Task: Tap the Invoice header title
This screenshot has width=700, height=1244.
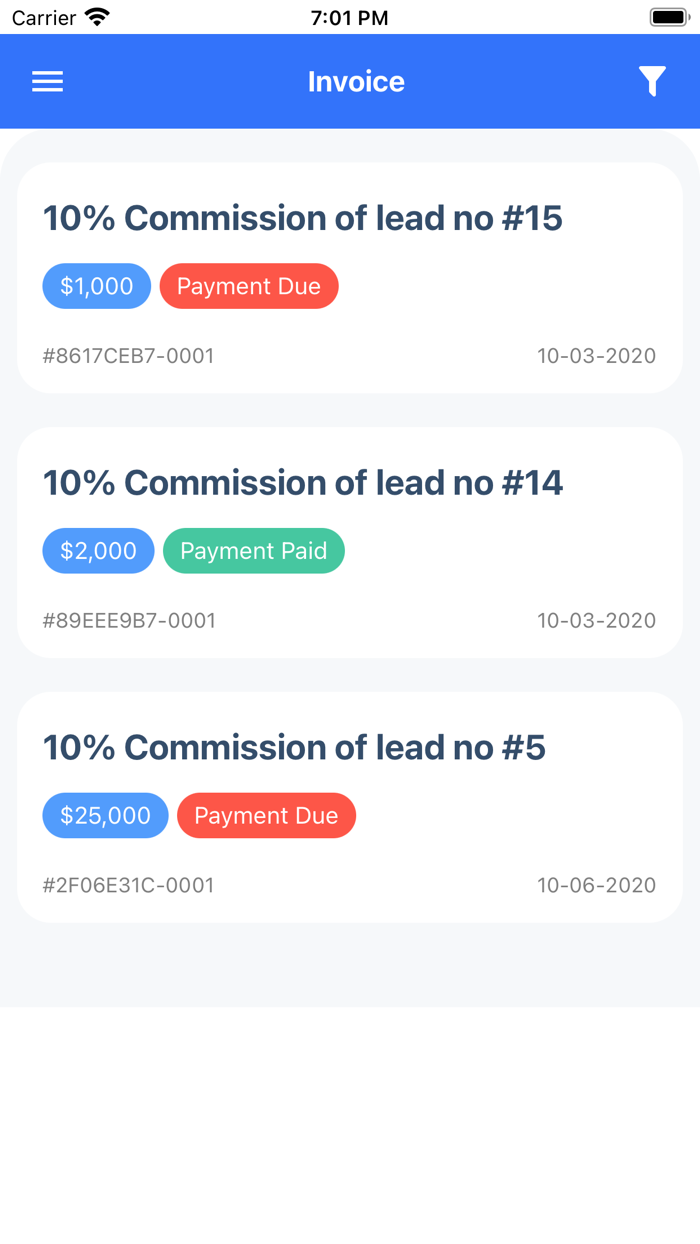Action: (356, 82)
